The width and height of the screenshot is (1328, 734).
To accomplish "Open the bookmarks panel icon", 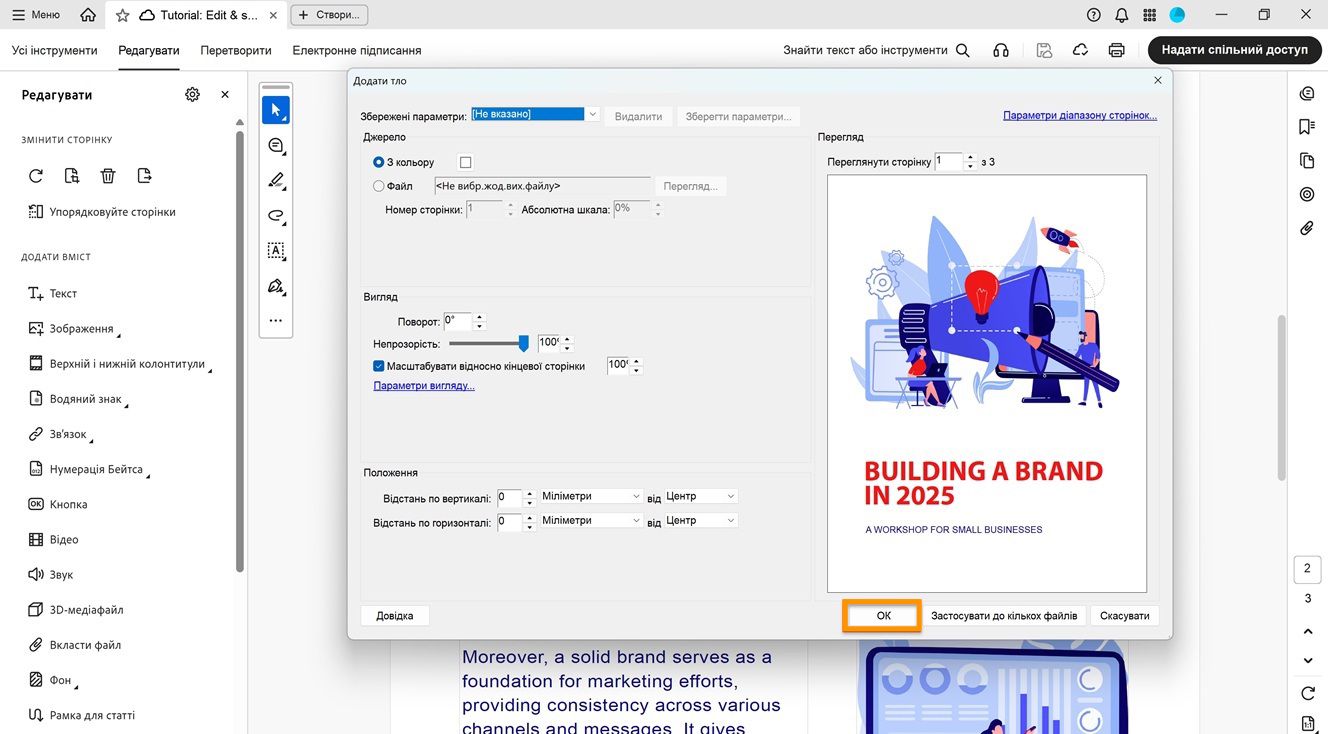I will click(1306, 127).
